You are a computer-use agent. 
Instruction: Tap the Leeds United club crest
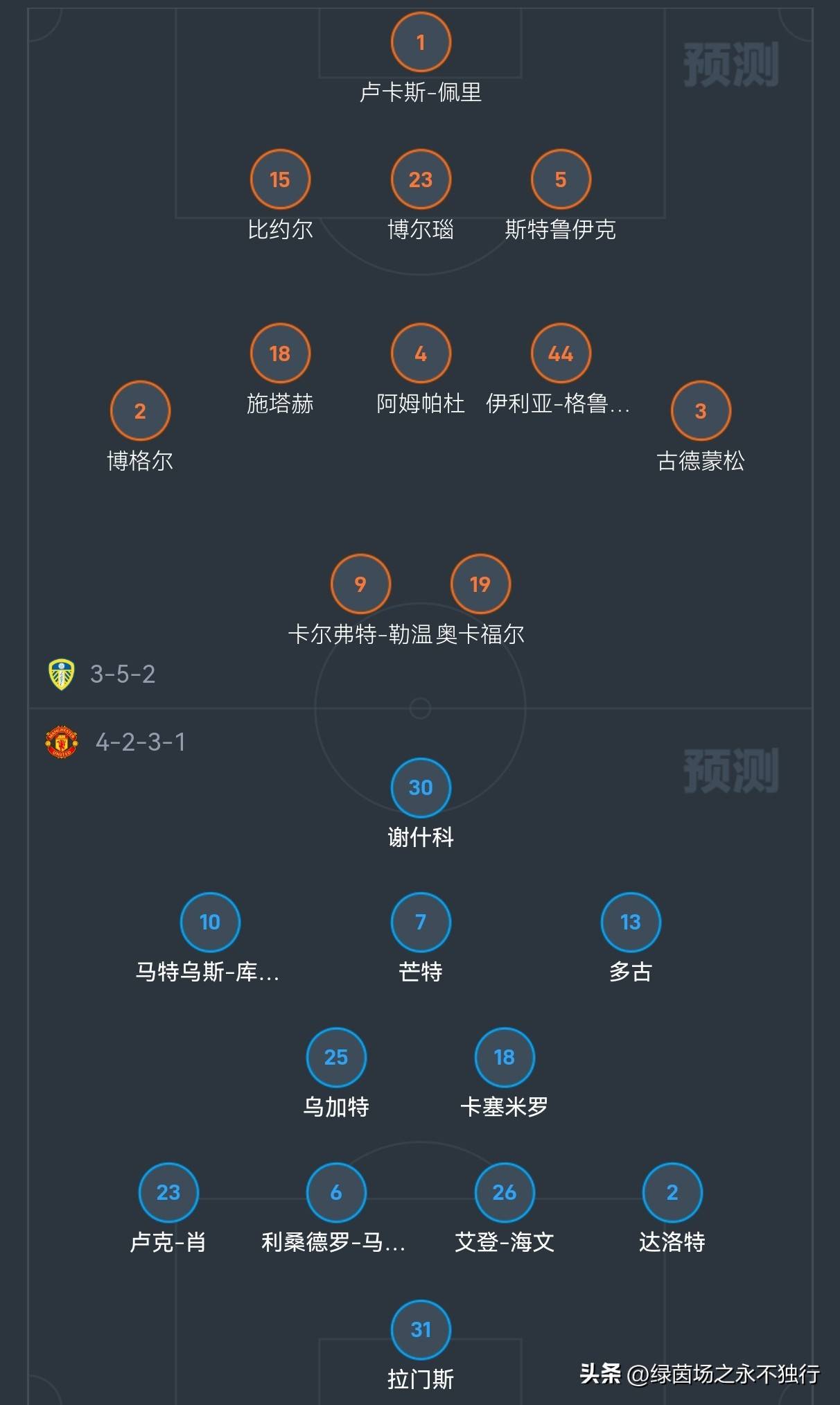tap(62, 674)
